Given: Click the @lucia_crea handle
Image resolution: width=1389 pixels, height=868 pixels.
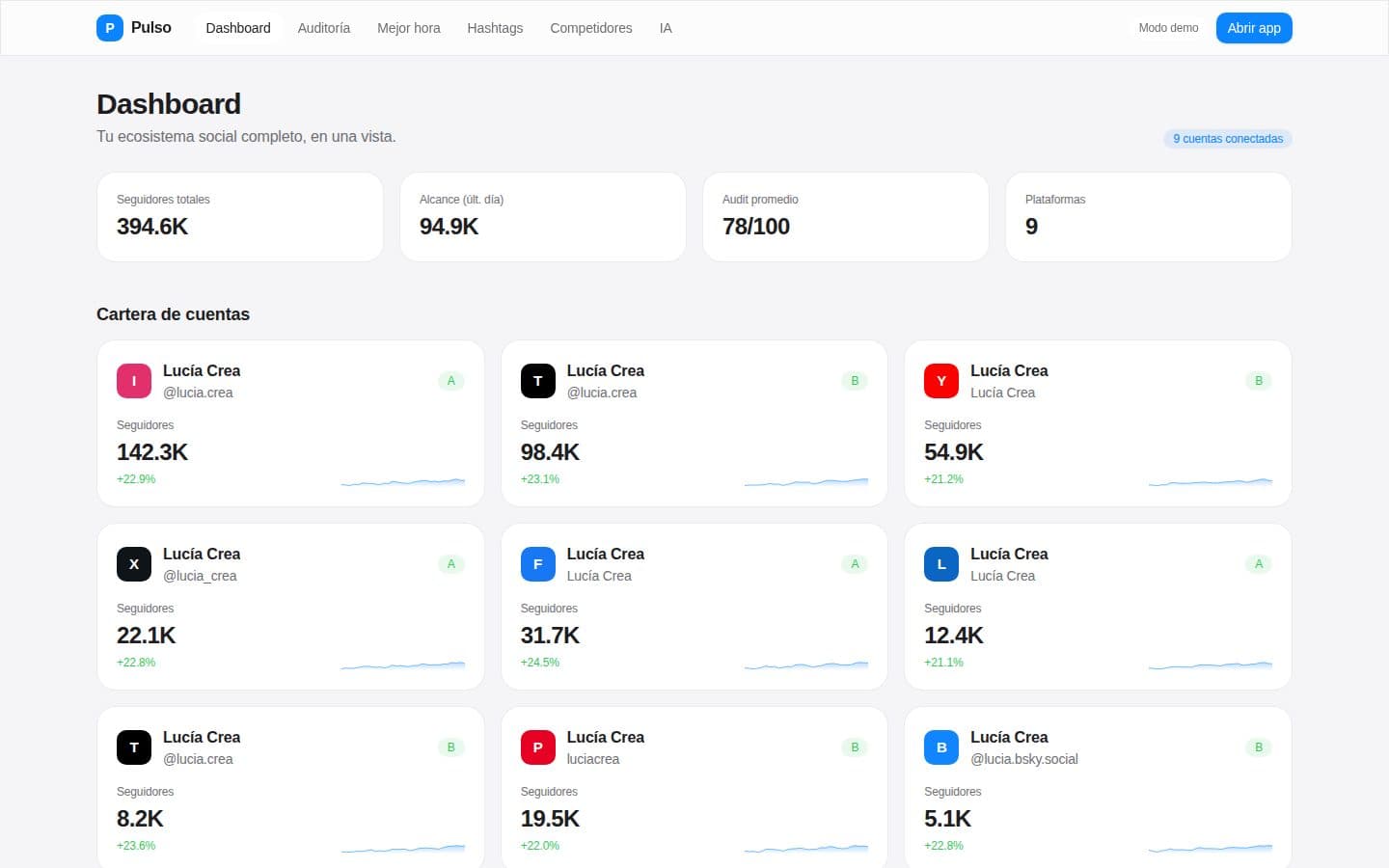Looking at the screenshot, I should coord(200,576).
